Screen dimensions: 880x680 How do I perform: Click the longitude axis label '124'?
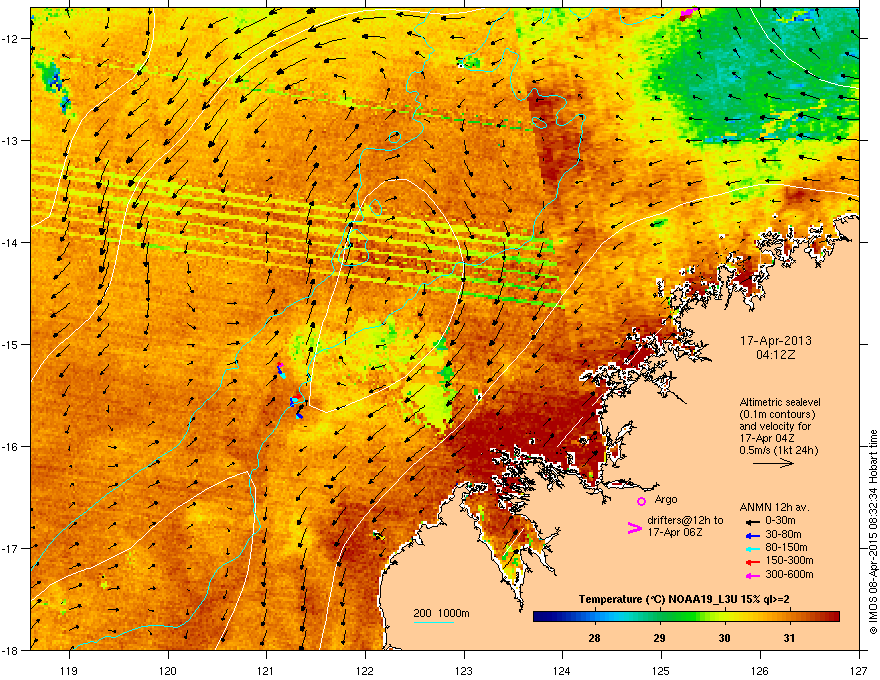coord(562,670)
